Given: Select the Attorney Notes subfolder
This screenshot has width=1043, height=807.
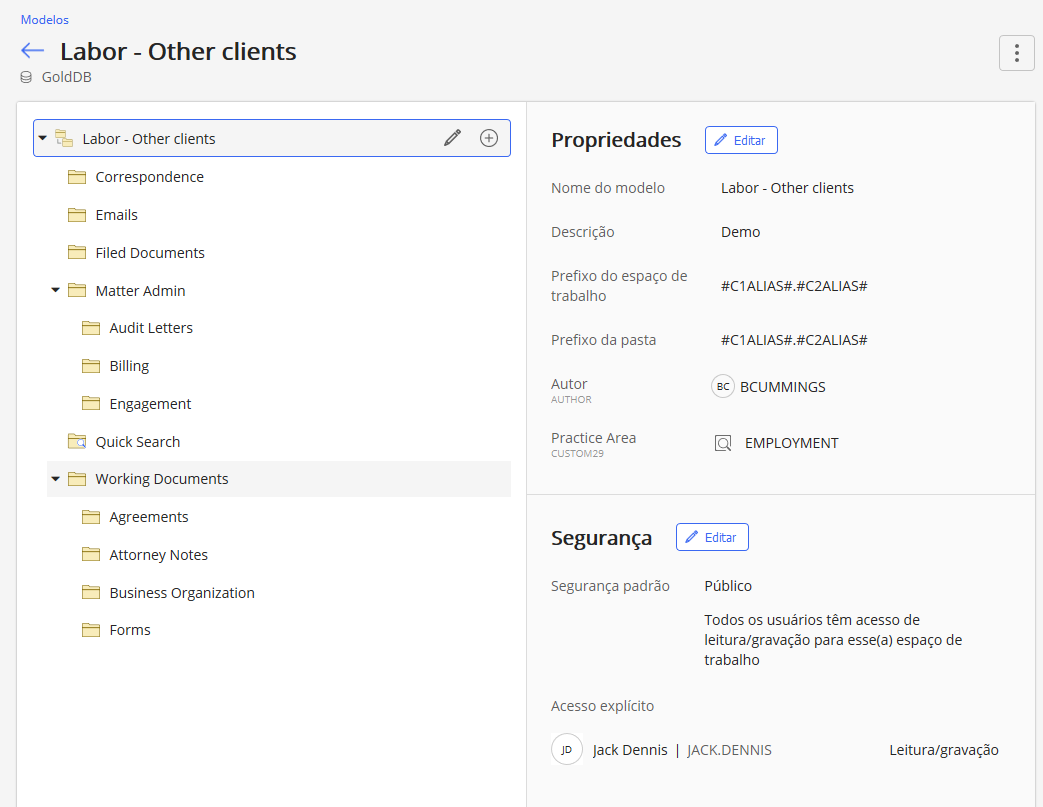Looking at the screenshot, I should click(x=158, y=555).
